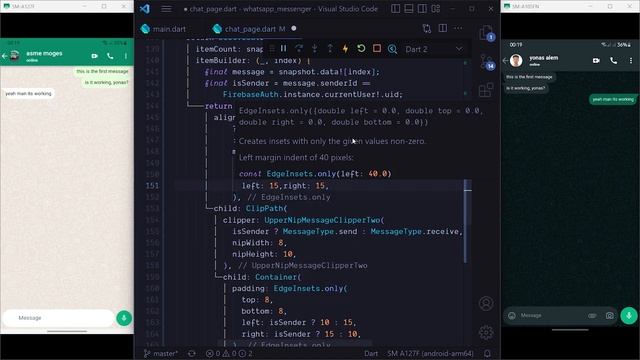Start voice call with yonas alem

tap(613, 60)
